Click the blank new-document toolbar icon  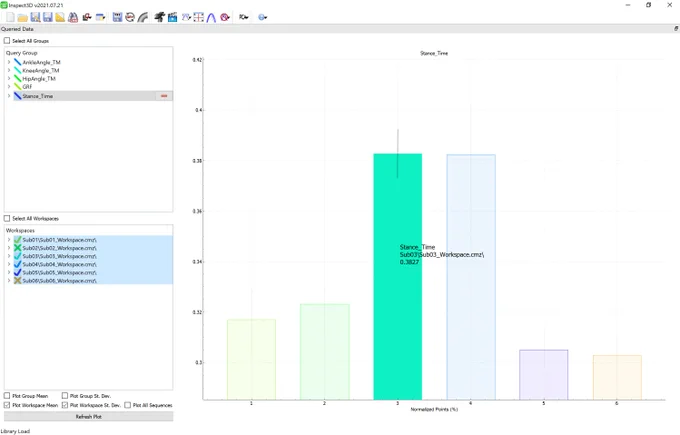pyautogui.click(x=10, y=17)
